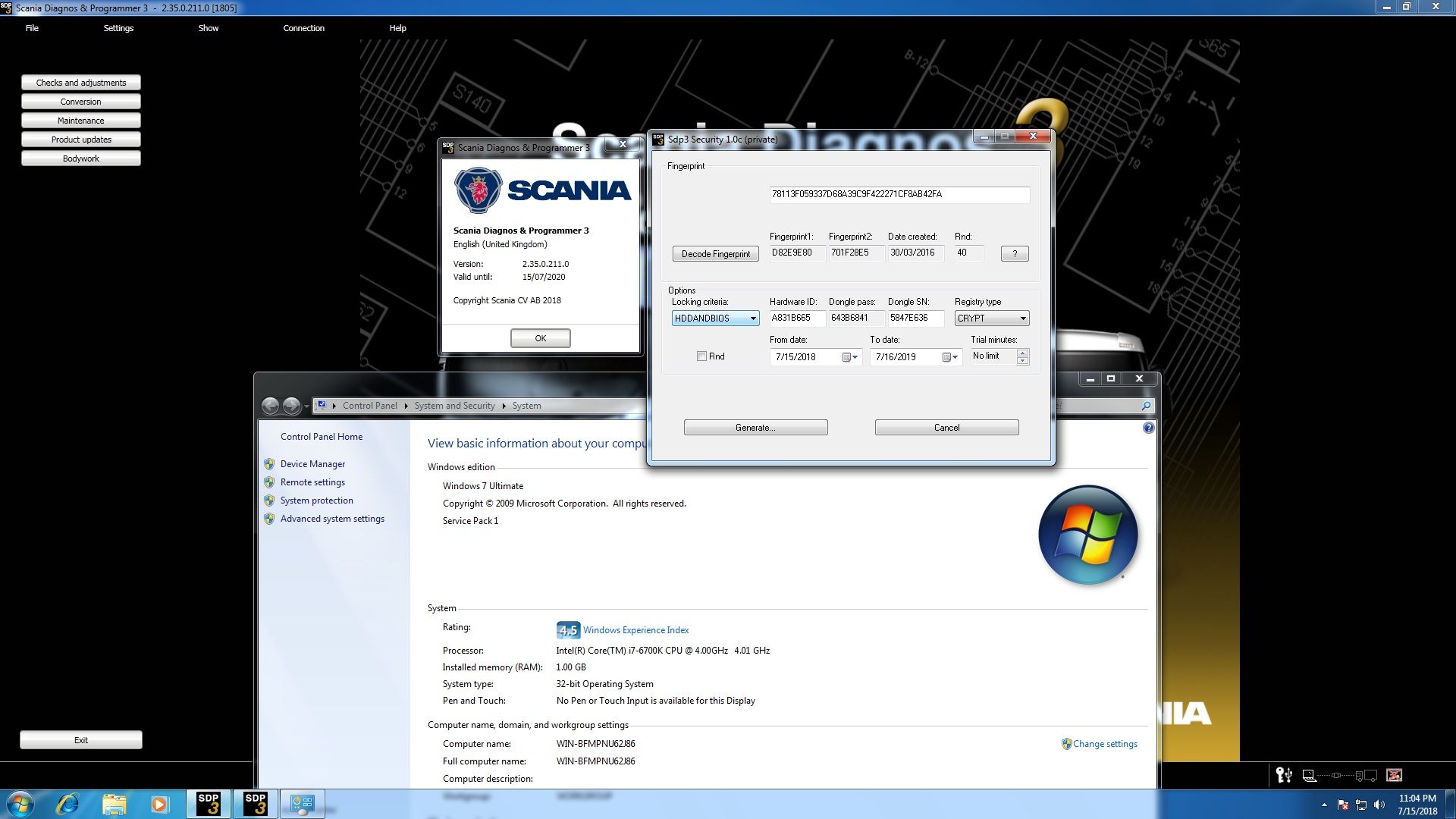Click the Fingerprint hash input field
The image size is (1456, 819).
pos(899,195)
